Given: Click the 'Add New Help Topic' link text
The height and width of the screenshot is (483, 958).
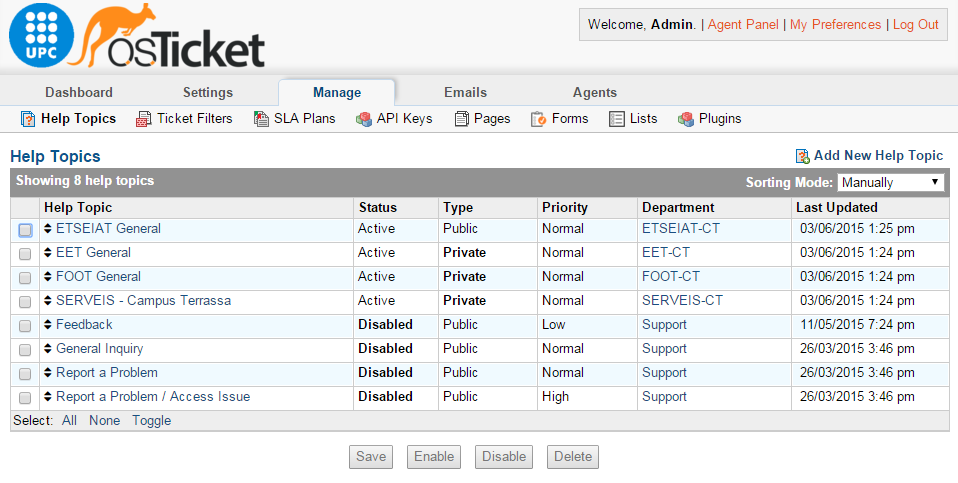Looking at the screenshot, I should (879, 156).
